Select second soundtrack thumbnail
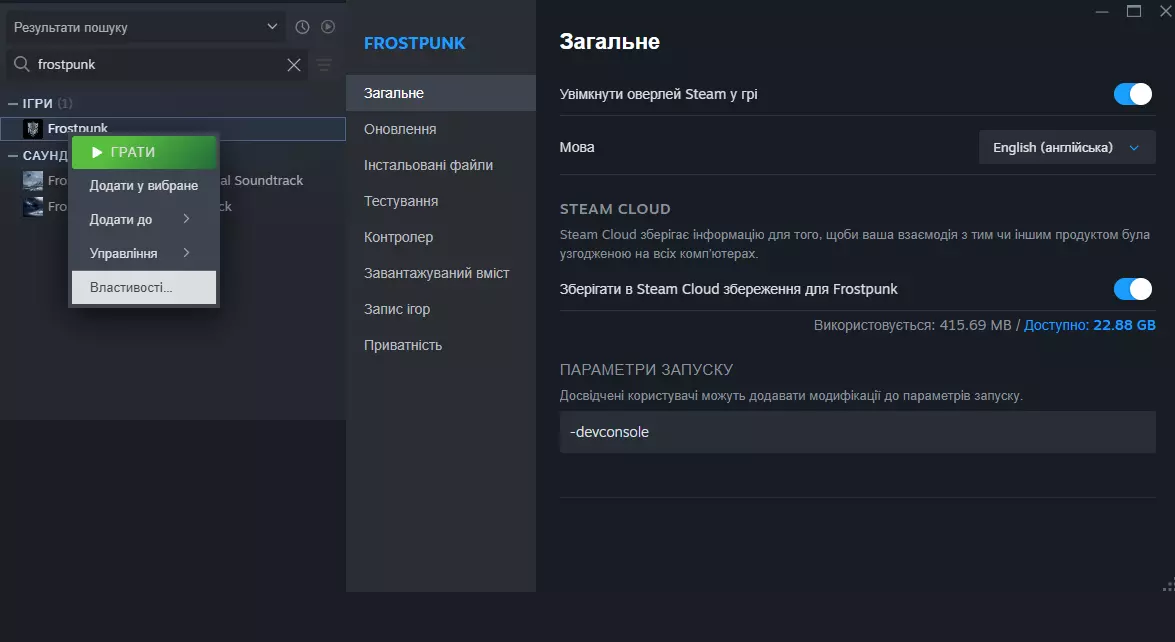Screen dimensions: 1175x642 click(x=32, y=207)
